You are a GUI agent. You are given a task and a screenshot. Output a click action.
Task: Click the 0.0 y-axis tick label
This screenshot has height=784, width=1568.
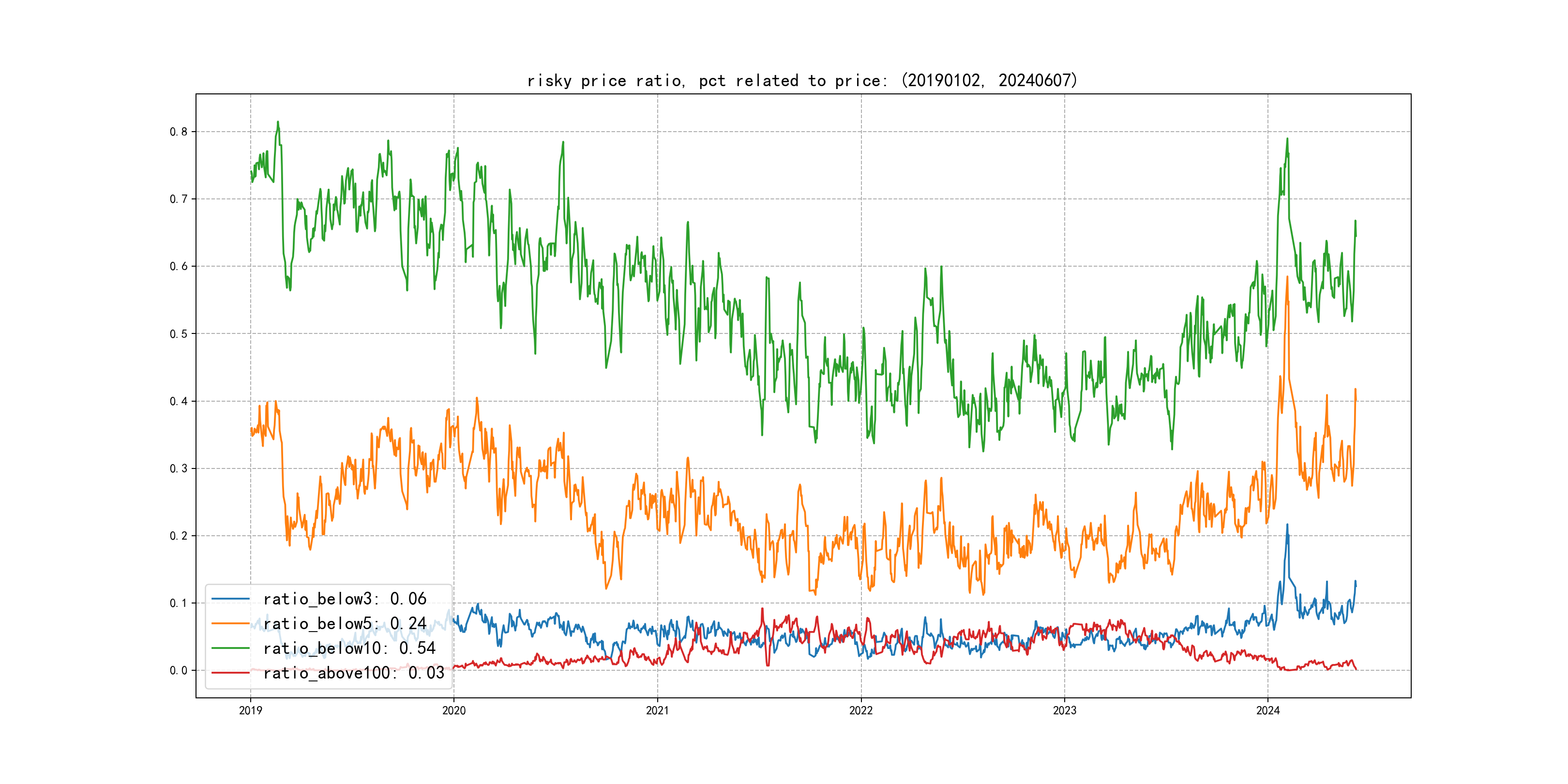(179, 671)
